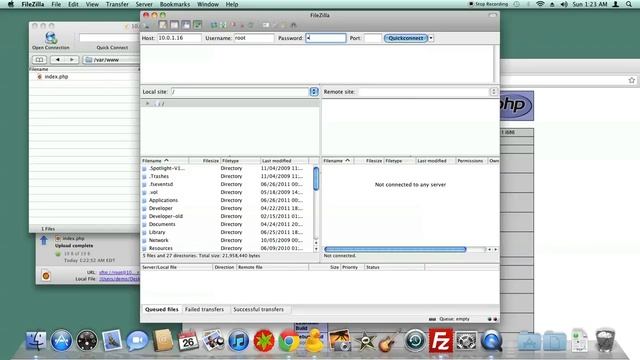Select the Library directory row
Viewport: 640px width, 360px height.
point(227,232)
